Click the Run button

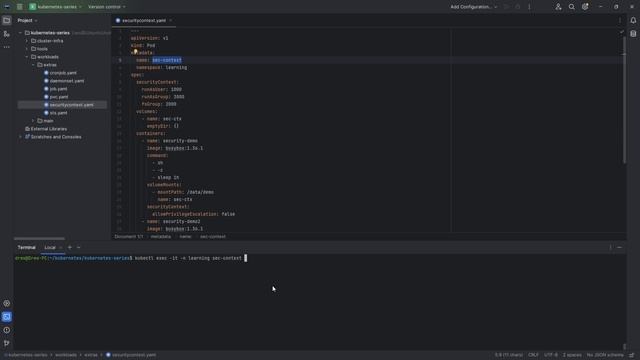507,7
